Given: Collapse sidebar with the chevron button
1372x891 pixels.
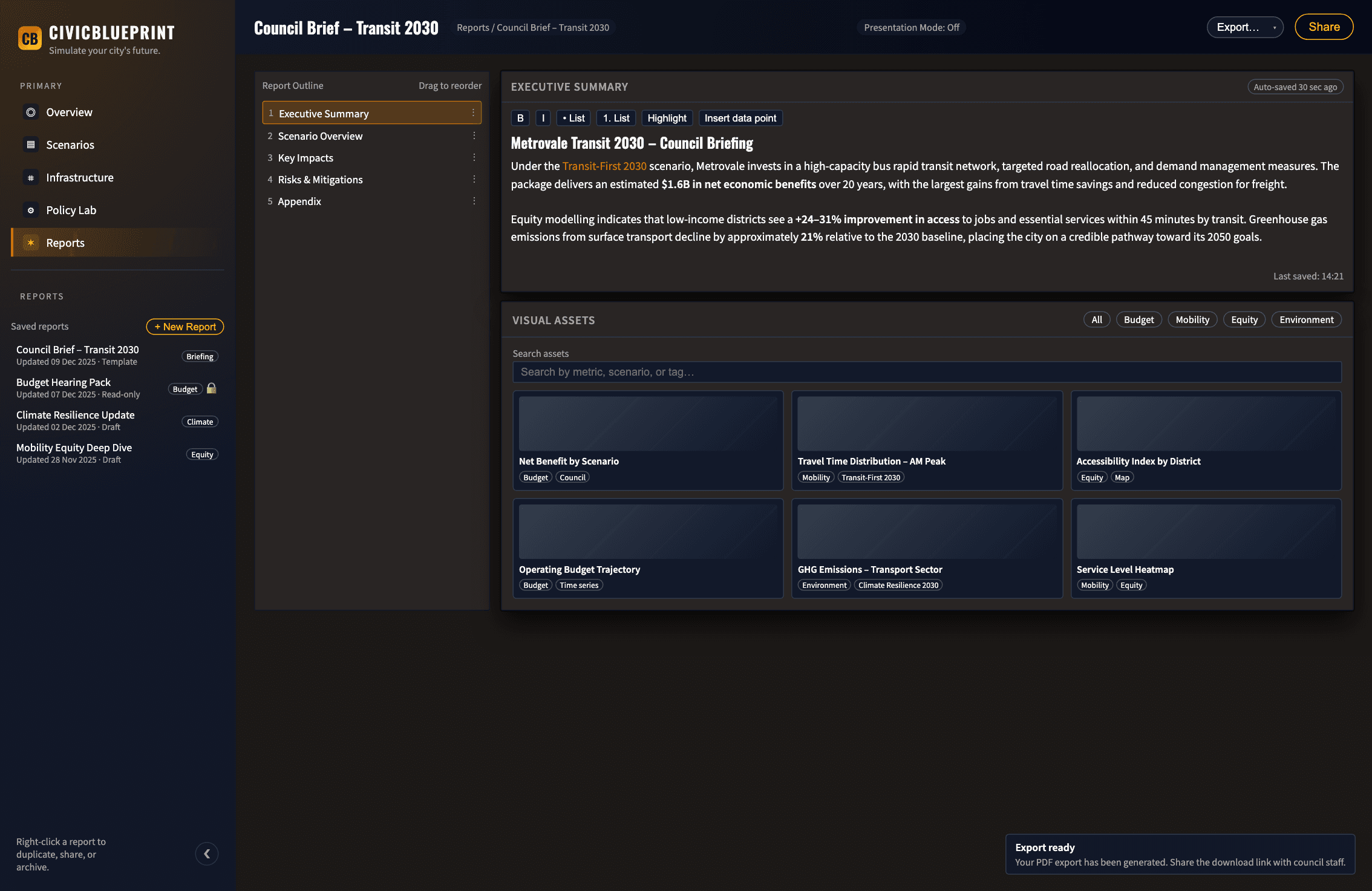Looking at the screenshot, I should 206,853.
